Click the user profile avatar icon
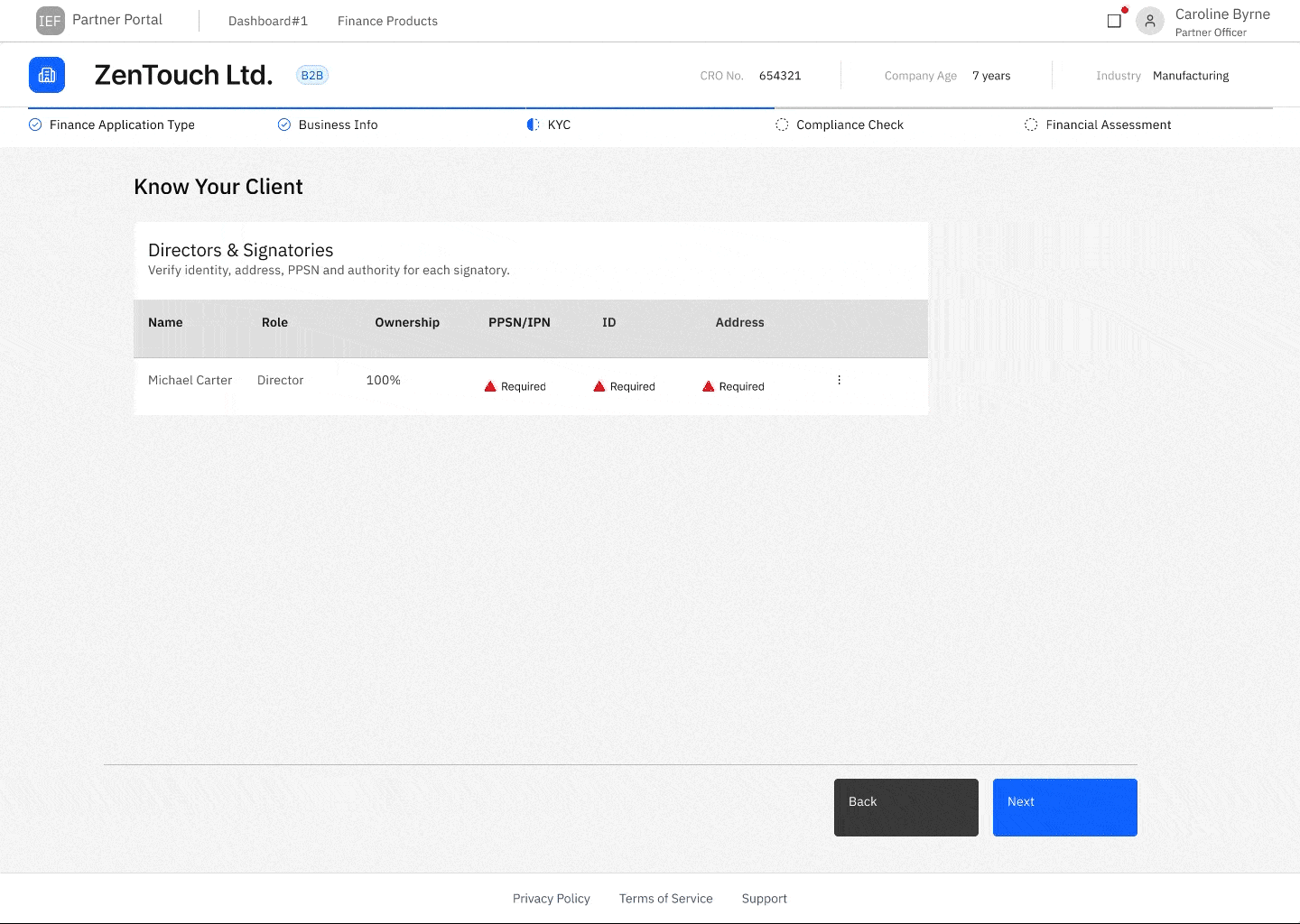 1149,21
